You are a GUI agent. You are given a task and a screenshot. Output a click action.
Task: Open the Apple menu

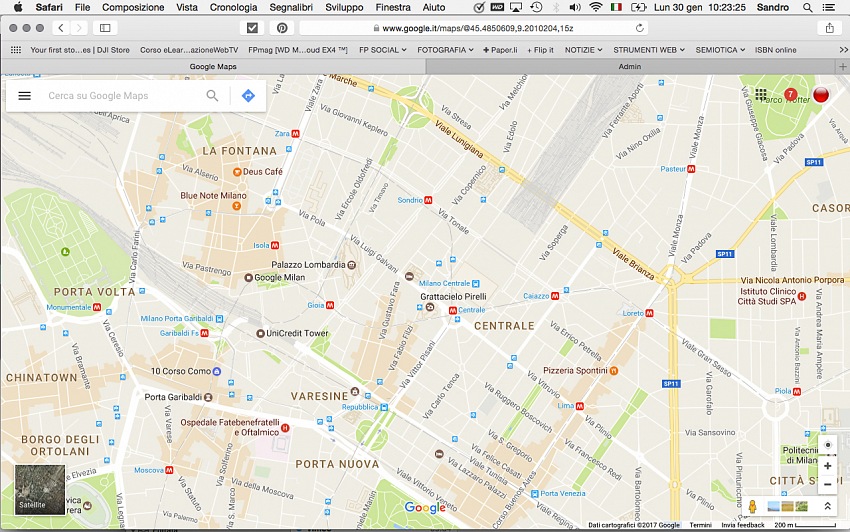17,7
